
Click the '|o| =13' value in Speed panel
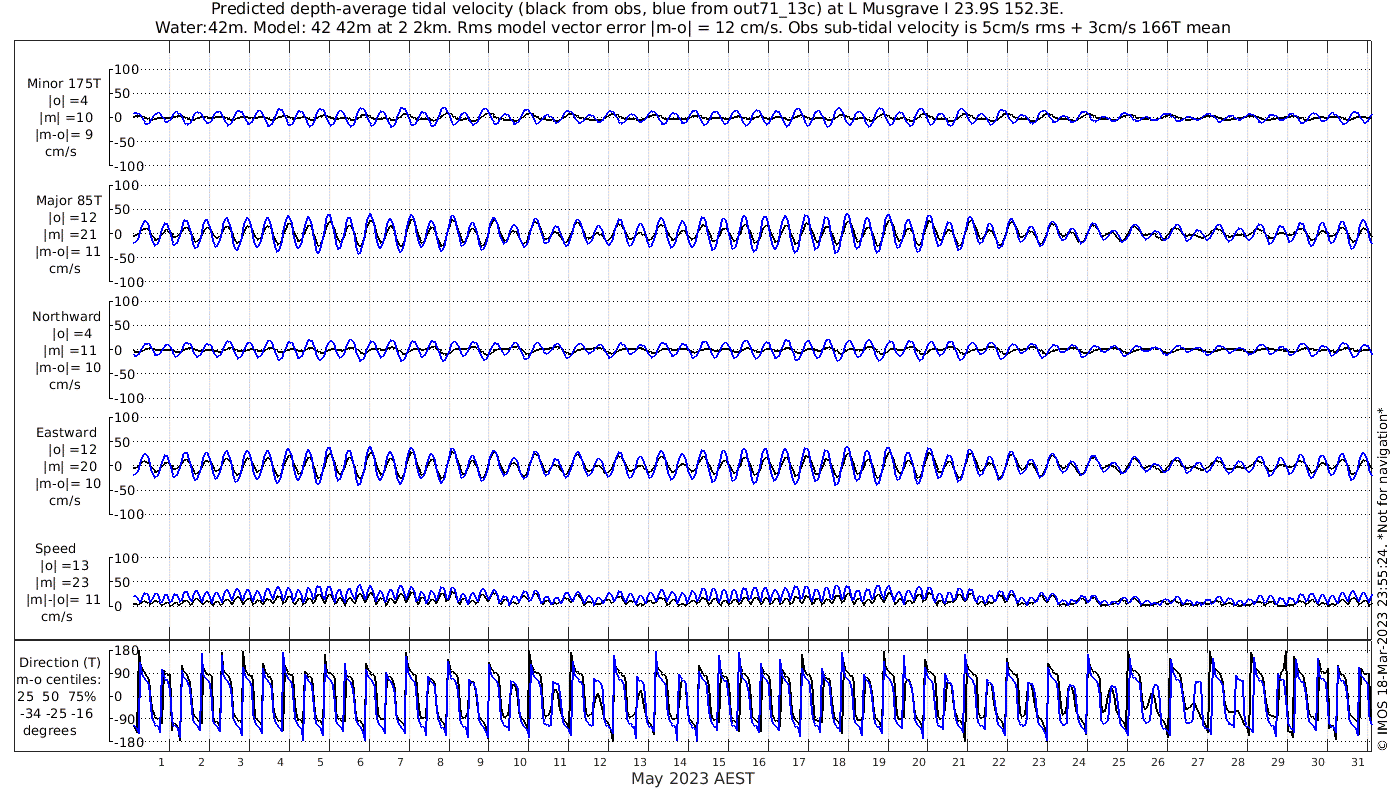tap(65, 566)
